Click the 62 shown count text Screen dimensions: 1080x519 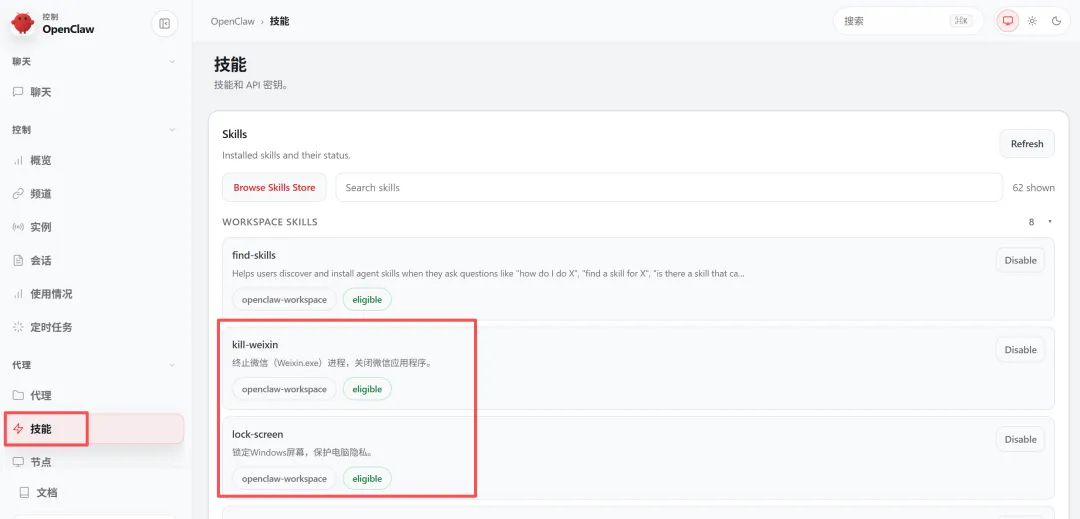coord(1033,187)
